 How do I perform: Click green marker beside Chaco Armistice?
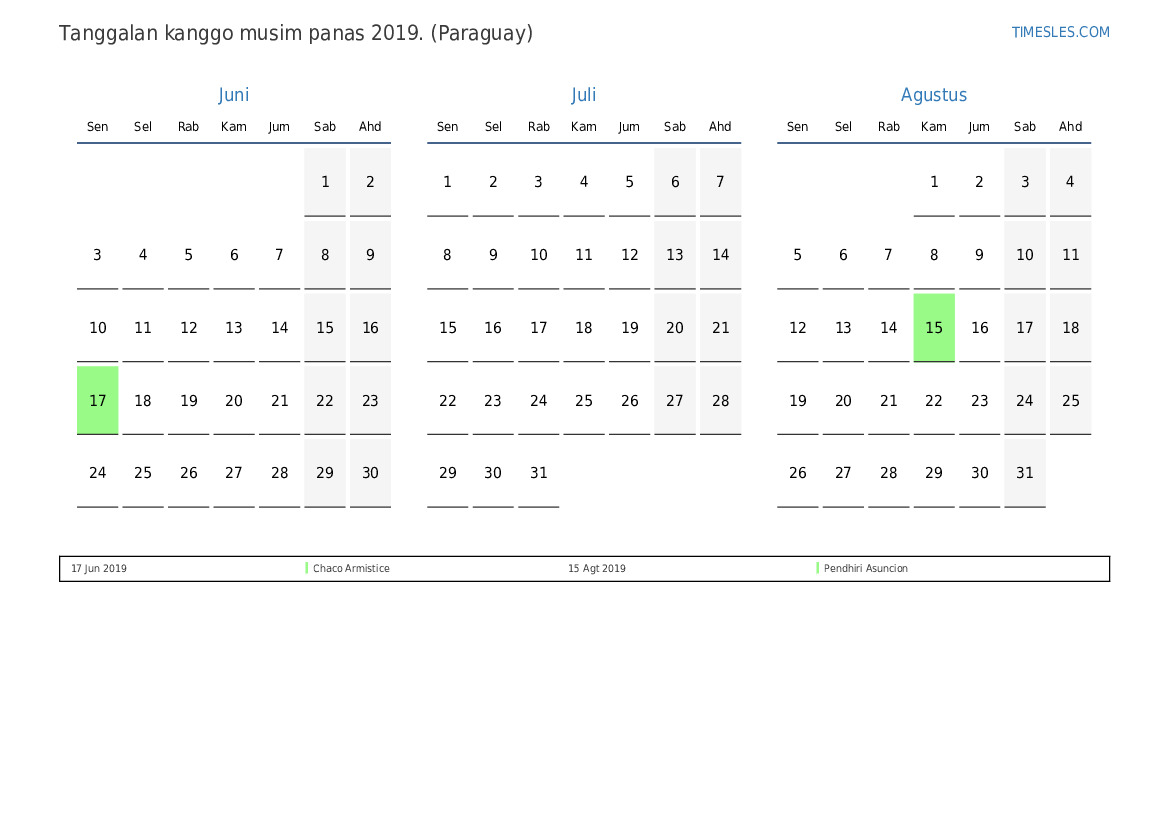(307, 568)
